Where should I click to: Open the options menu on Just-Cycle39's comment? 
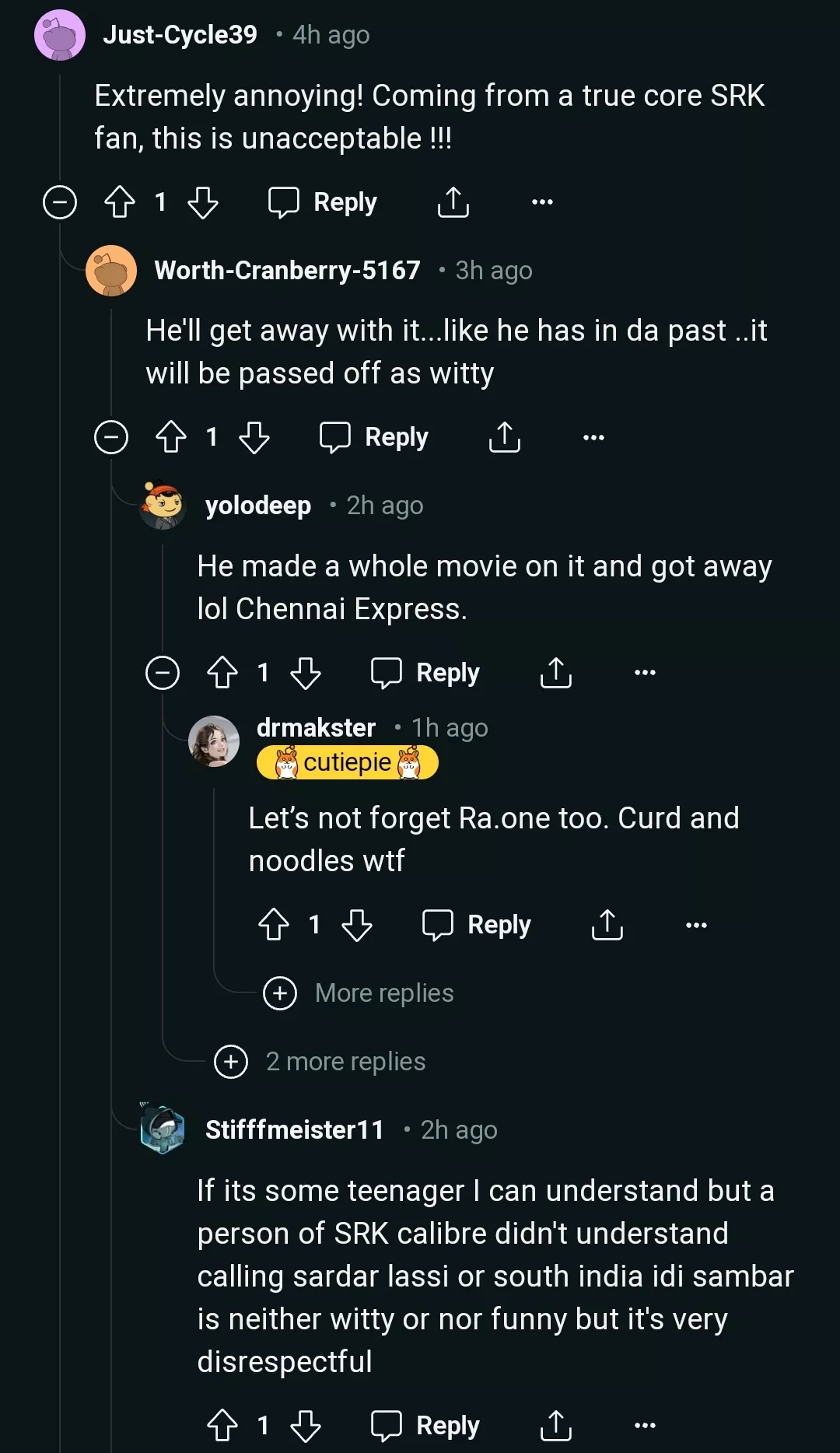tap(541, 202)
